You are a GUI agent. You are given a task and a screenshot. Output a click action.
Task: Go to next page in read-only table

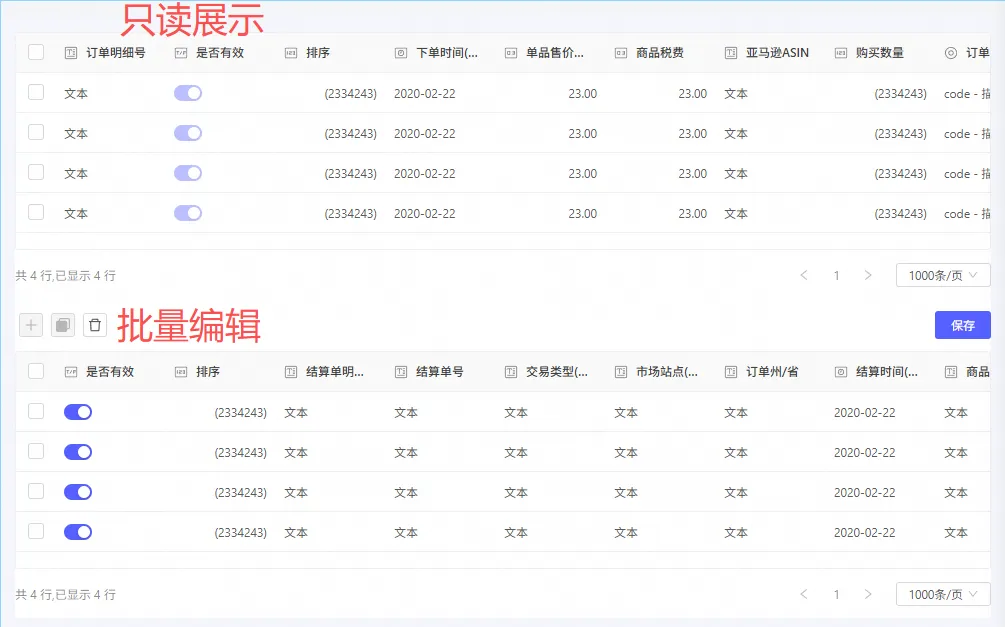[868, 276]
